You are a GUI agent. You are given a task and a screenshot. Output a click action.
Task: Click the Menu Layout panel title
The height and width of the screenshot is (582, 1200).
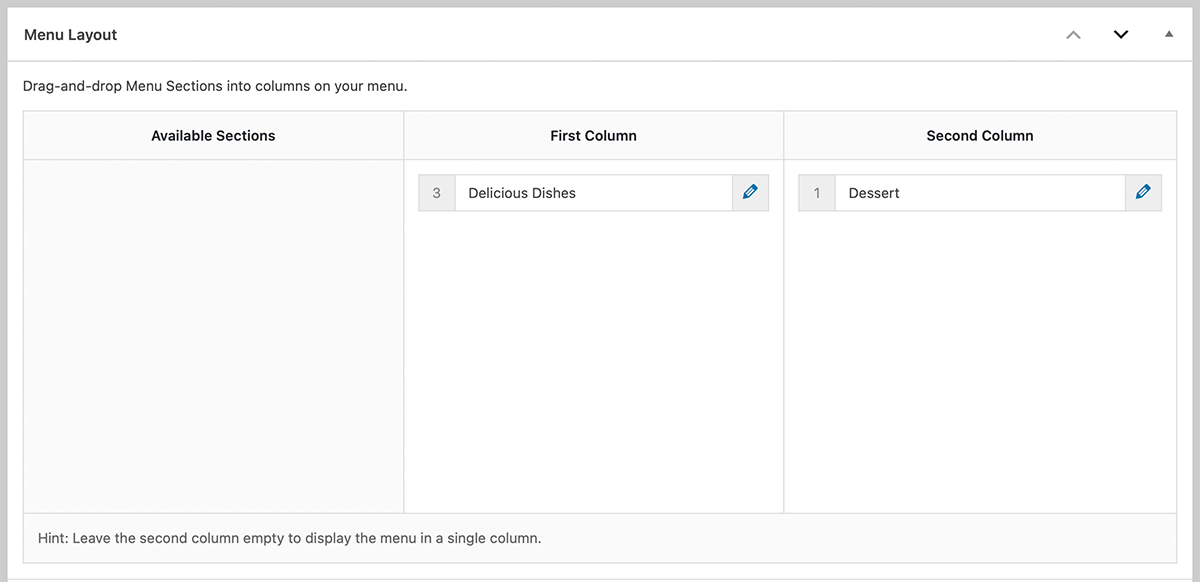70,35
